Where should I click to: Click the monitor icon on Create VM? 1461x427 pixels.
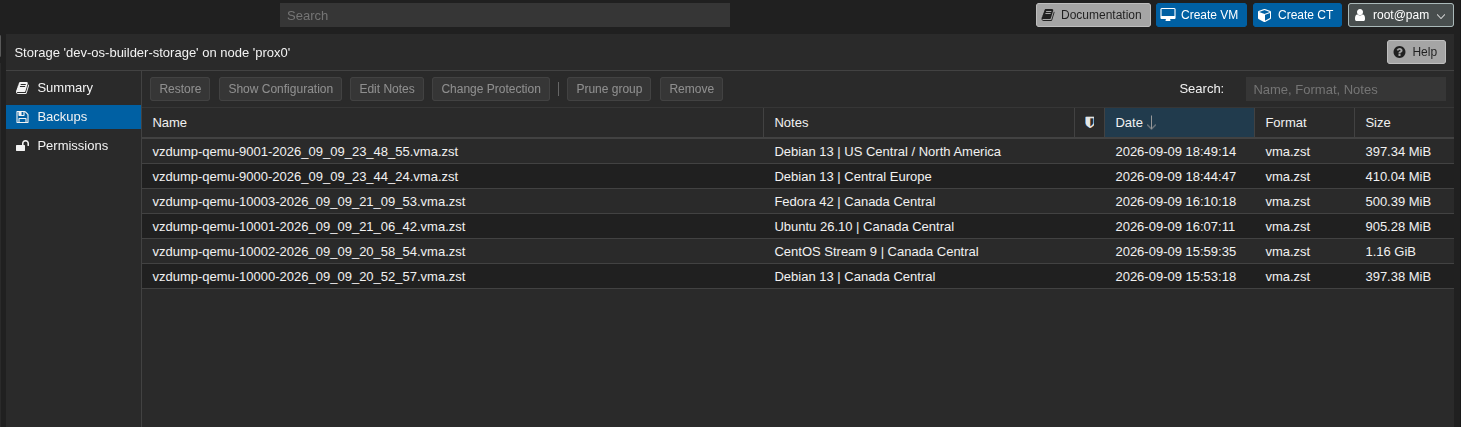pos(1167,15)
